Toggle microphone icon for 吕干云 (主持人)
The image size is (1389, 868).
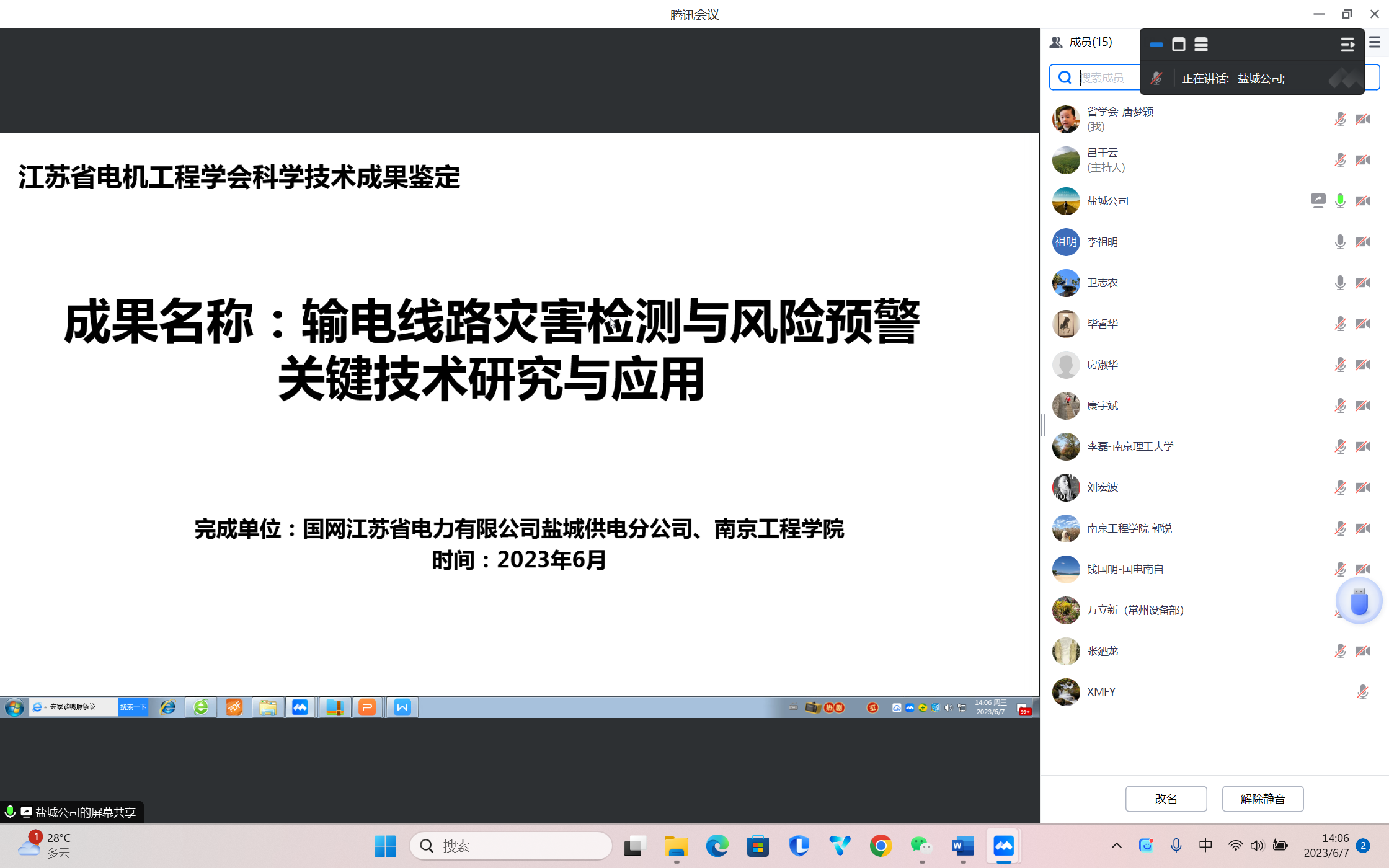[x=1340, y=160]
